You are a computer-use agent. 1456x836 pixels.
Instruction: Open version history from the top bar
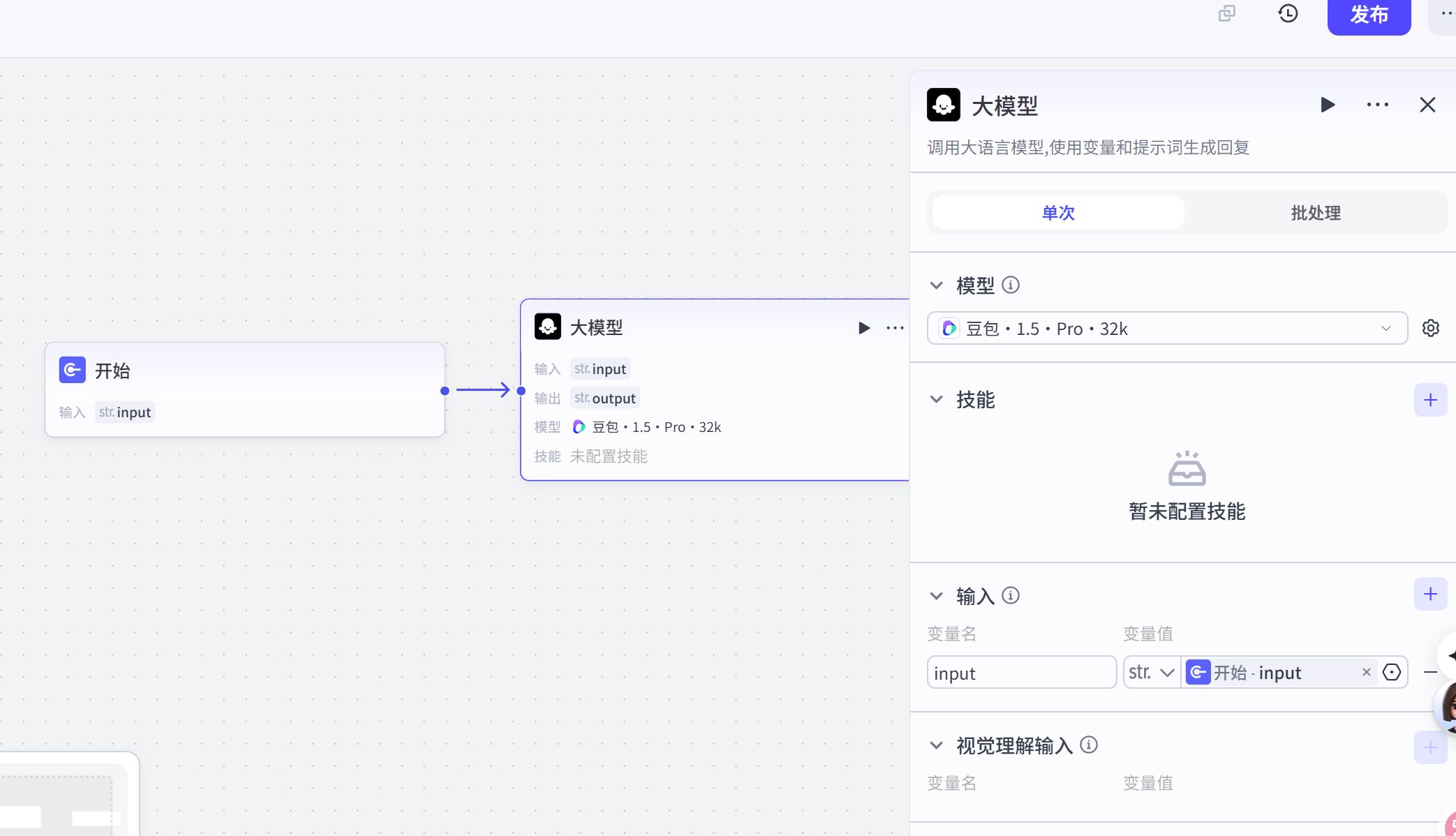pos(1288,13)
